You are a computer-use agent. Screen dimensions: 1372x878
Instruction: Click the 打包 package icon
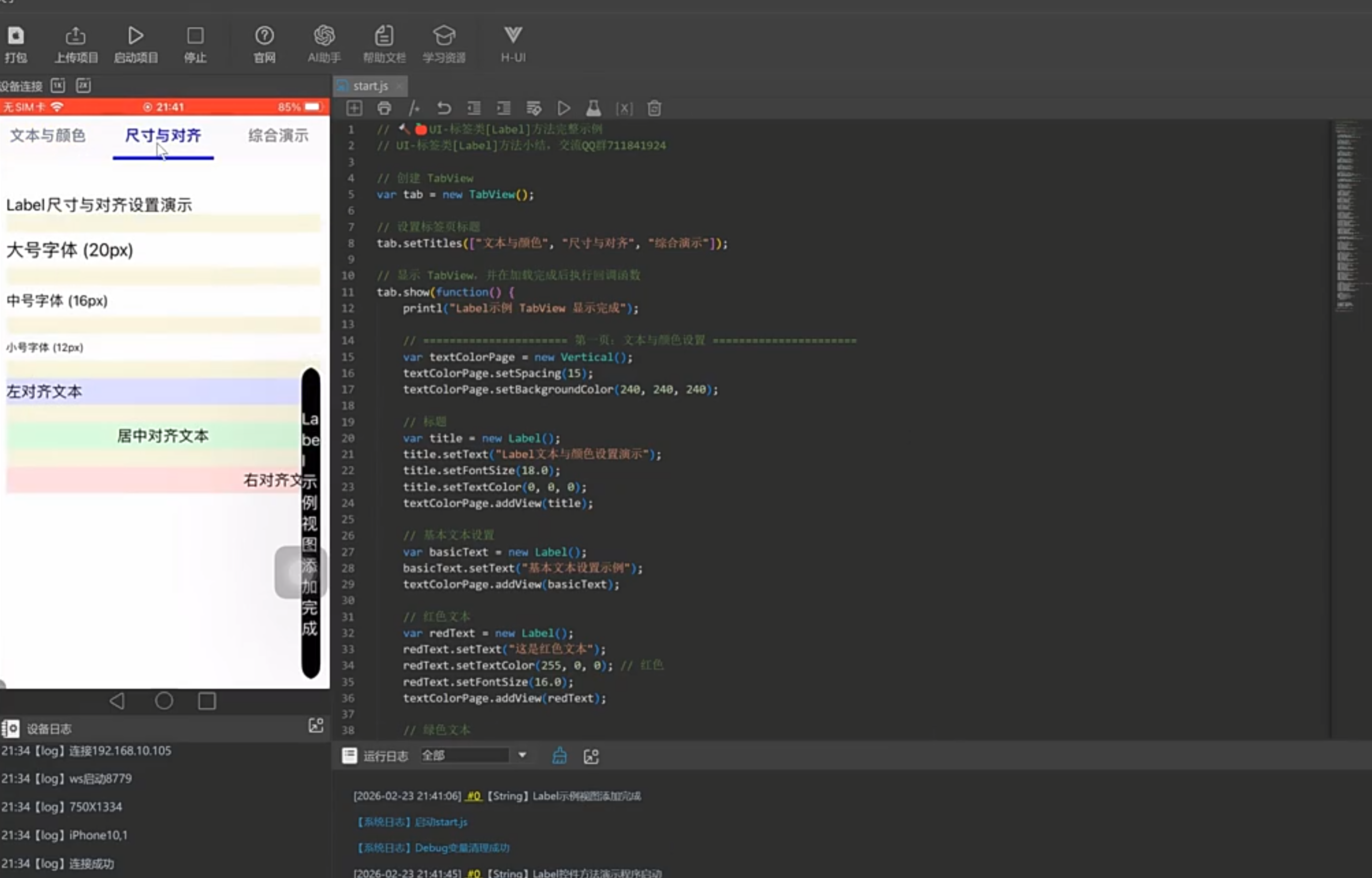click(x=15, y=37)
